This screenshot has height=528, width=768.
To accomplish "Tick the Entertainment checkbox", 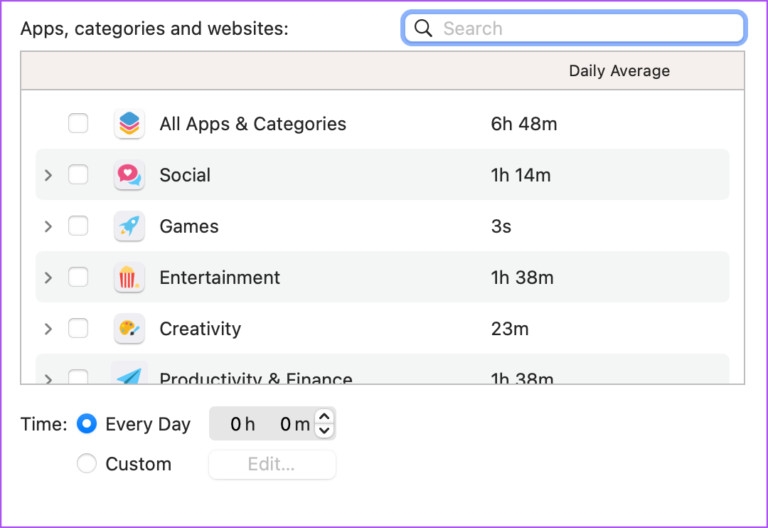I will pyautogui.click(x=78, y=278).
